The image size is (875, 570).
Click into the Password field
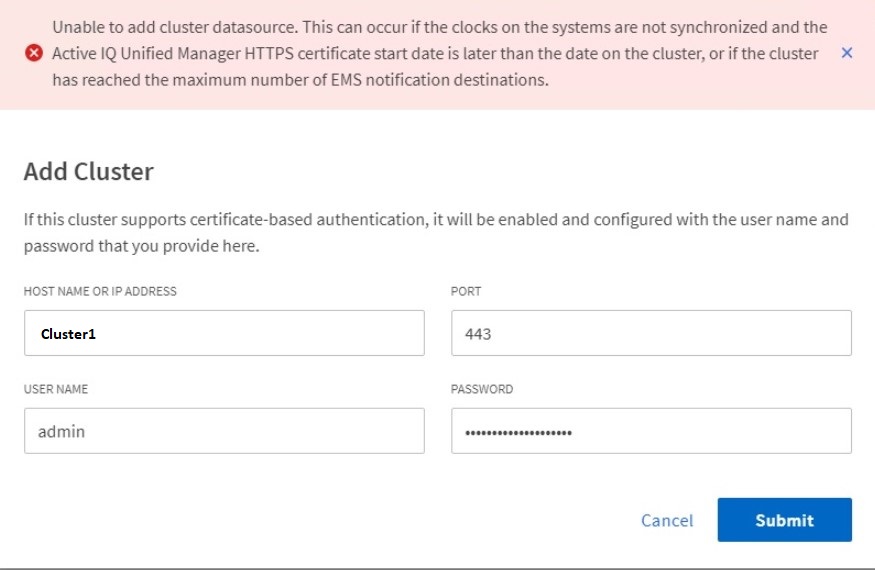tap(651, 431)
